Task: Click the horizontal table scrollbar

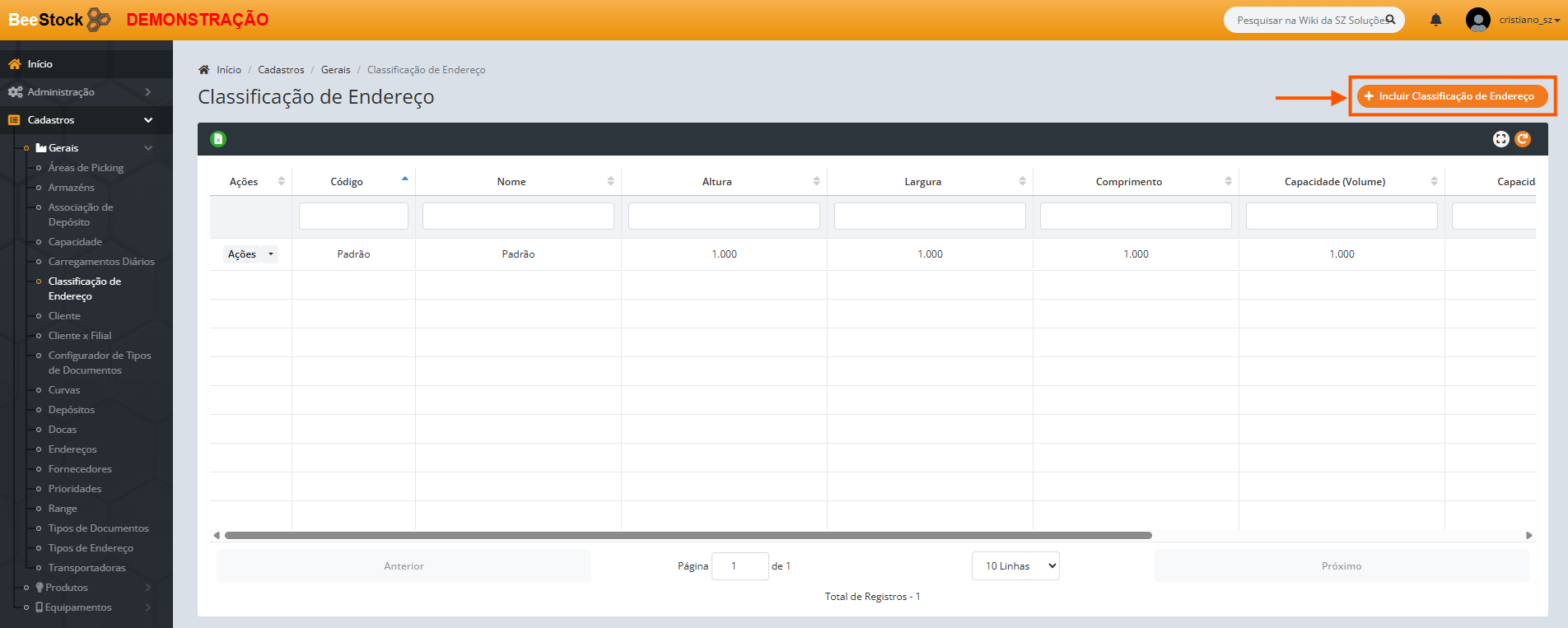Action: click(688, 535)
